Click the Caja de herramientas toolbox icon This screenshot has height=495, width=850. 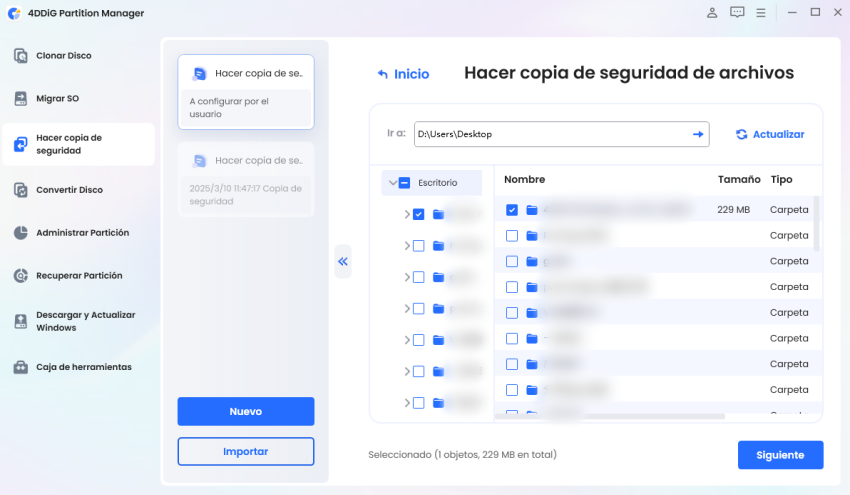pos(21,367)
